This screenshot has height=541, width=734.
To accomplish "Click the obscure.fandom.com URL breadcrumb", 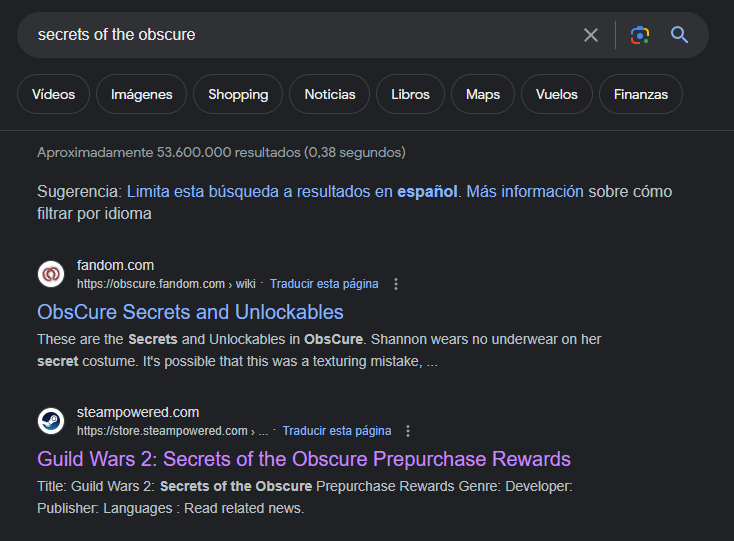I will click(x=166, y=284).
